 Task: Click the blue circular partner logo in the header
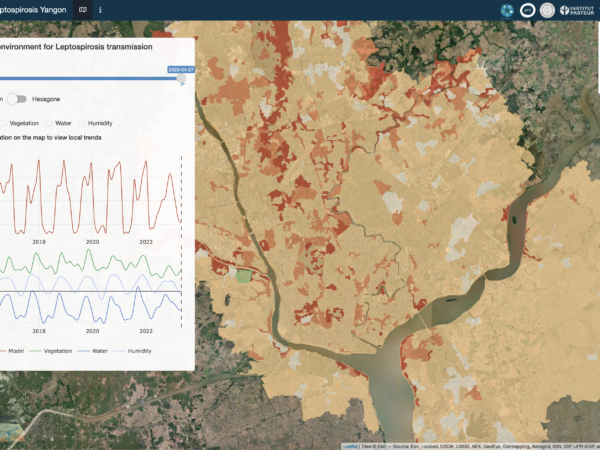point(507,10)
